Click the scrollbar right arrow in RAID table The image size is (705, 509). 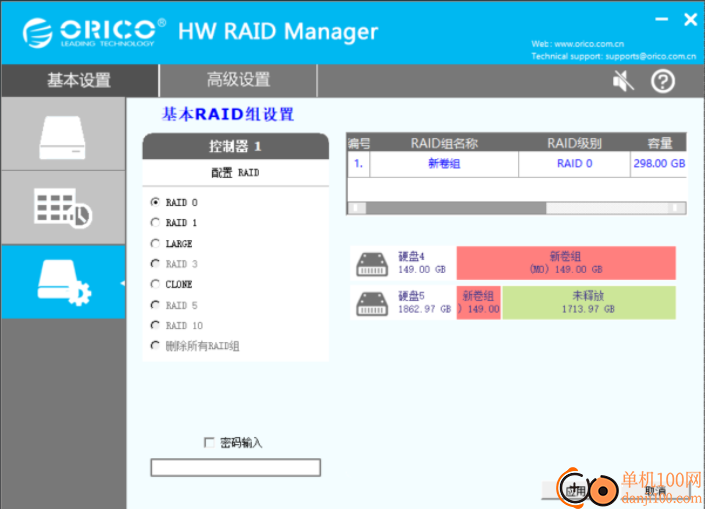point(675,208)
